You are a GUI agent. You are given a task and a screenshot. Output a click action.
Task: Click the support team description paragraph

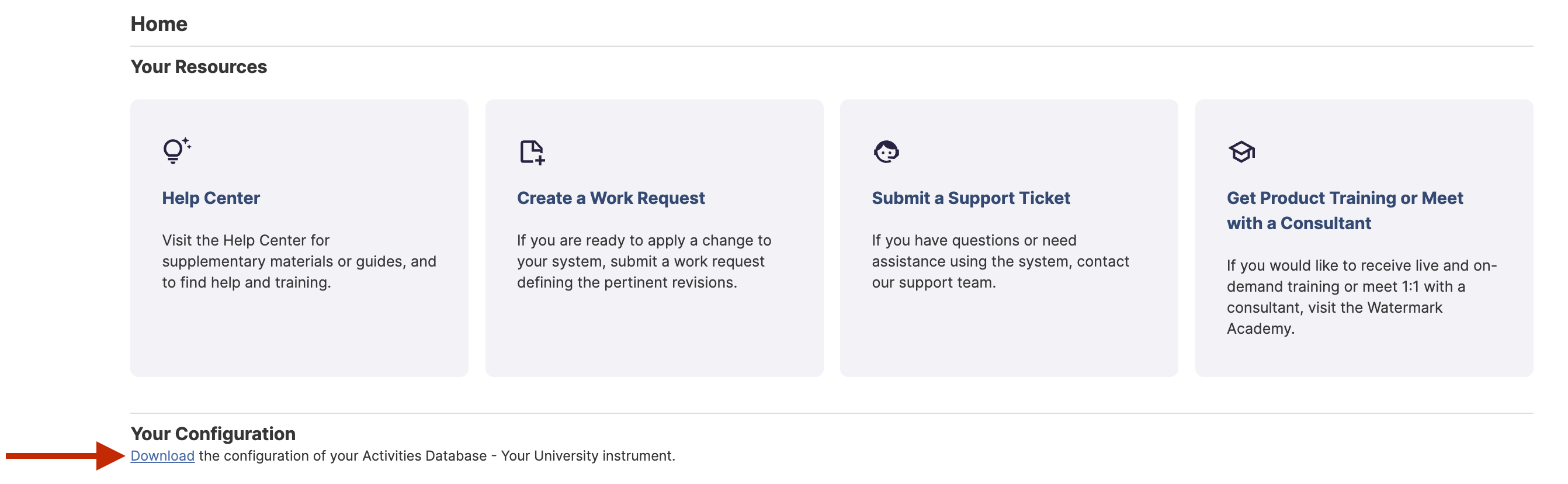pyautogui.click(x=1000, y=261)
